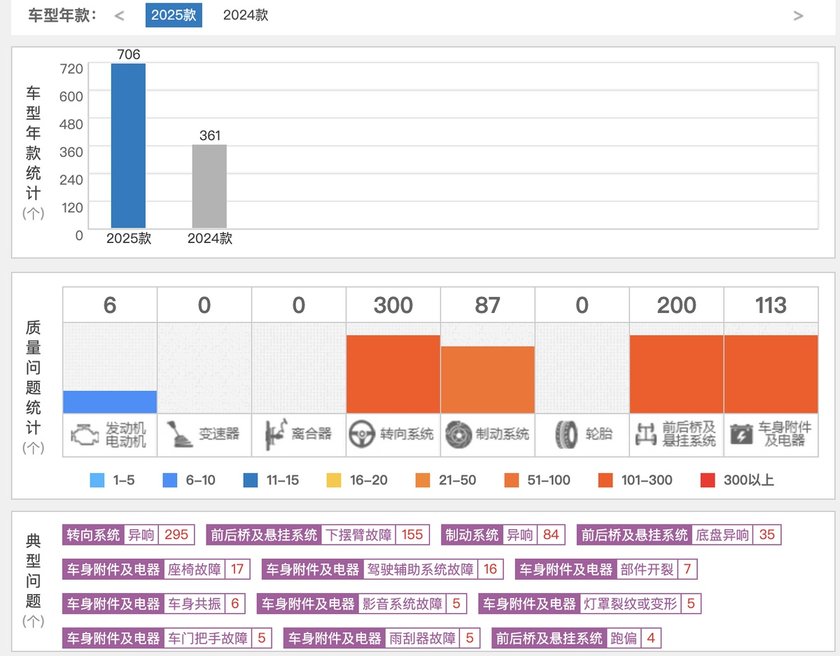840x656 pixels.
Task: Switch to the 2025款 model year tab
Action: click(x=173, y=15)
